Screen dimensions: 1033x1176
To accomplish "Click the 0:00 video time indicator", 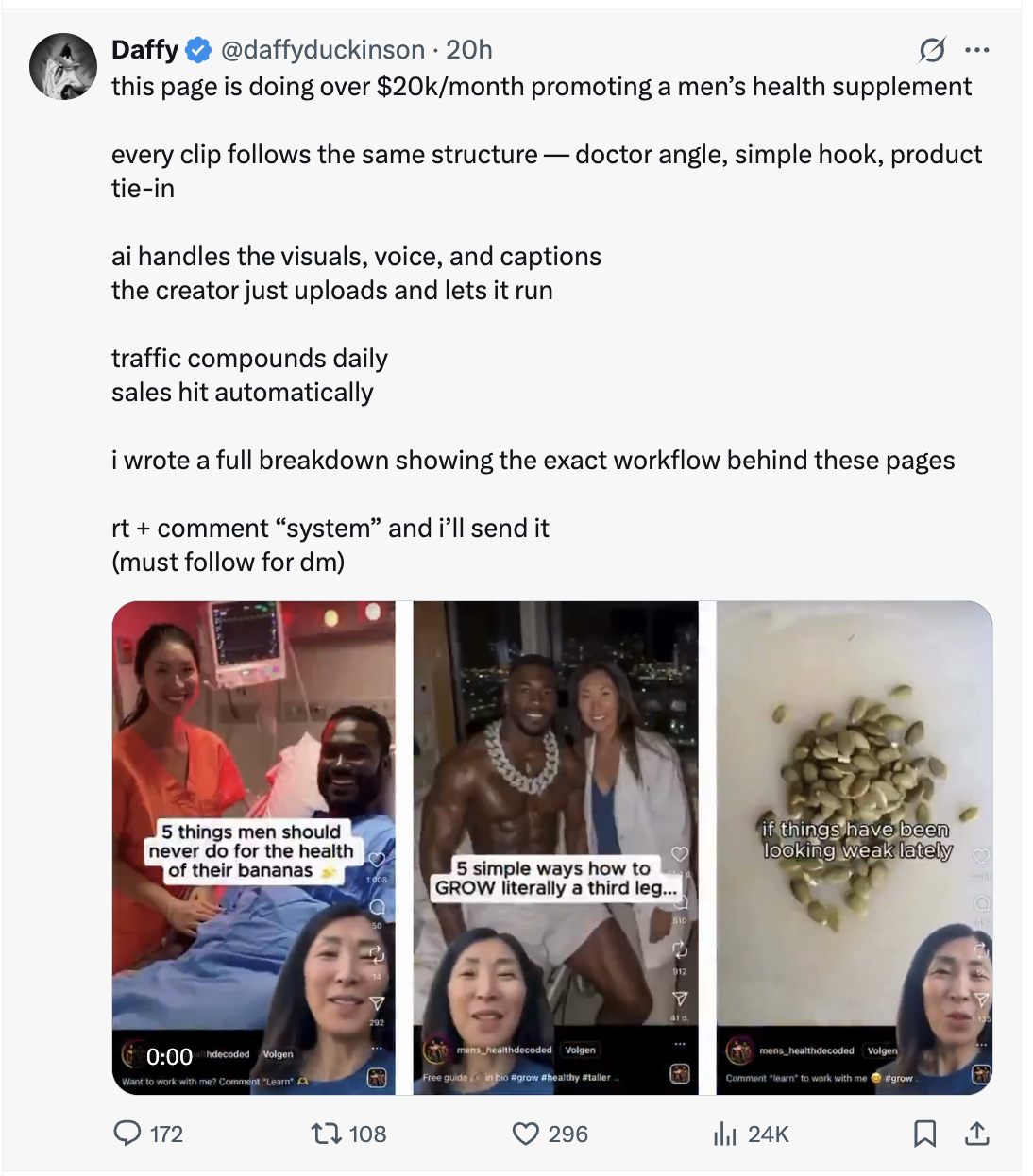I will tap(169, 1056).
